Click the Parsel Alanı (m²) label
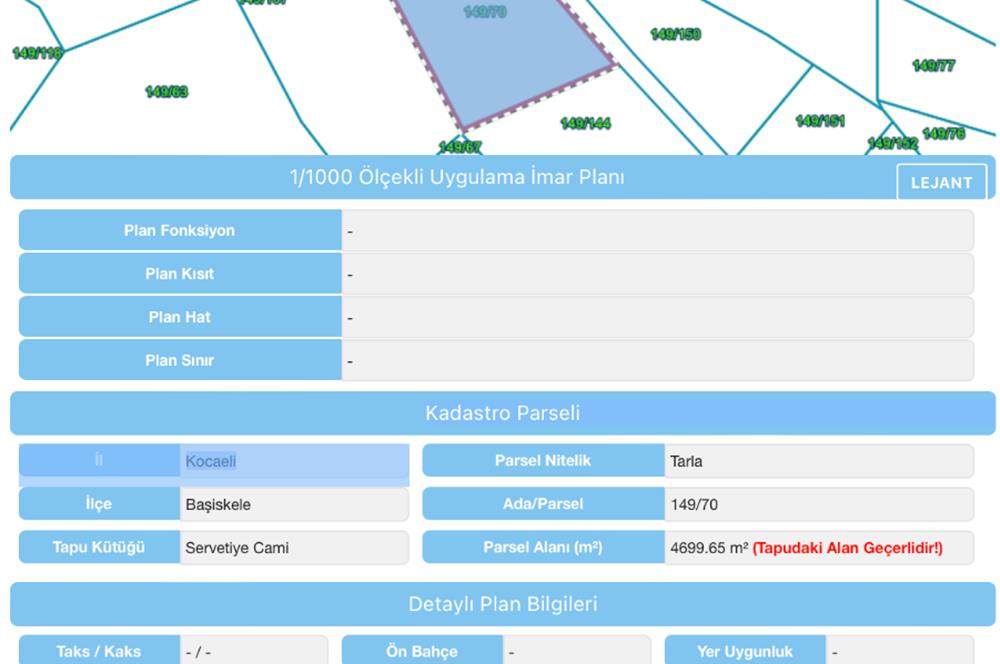 click(543, 547)
